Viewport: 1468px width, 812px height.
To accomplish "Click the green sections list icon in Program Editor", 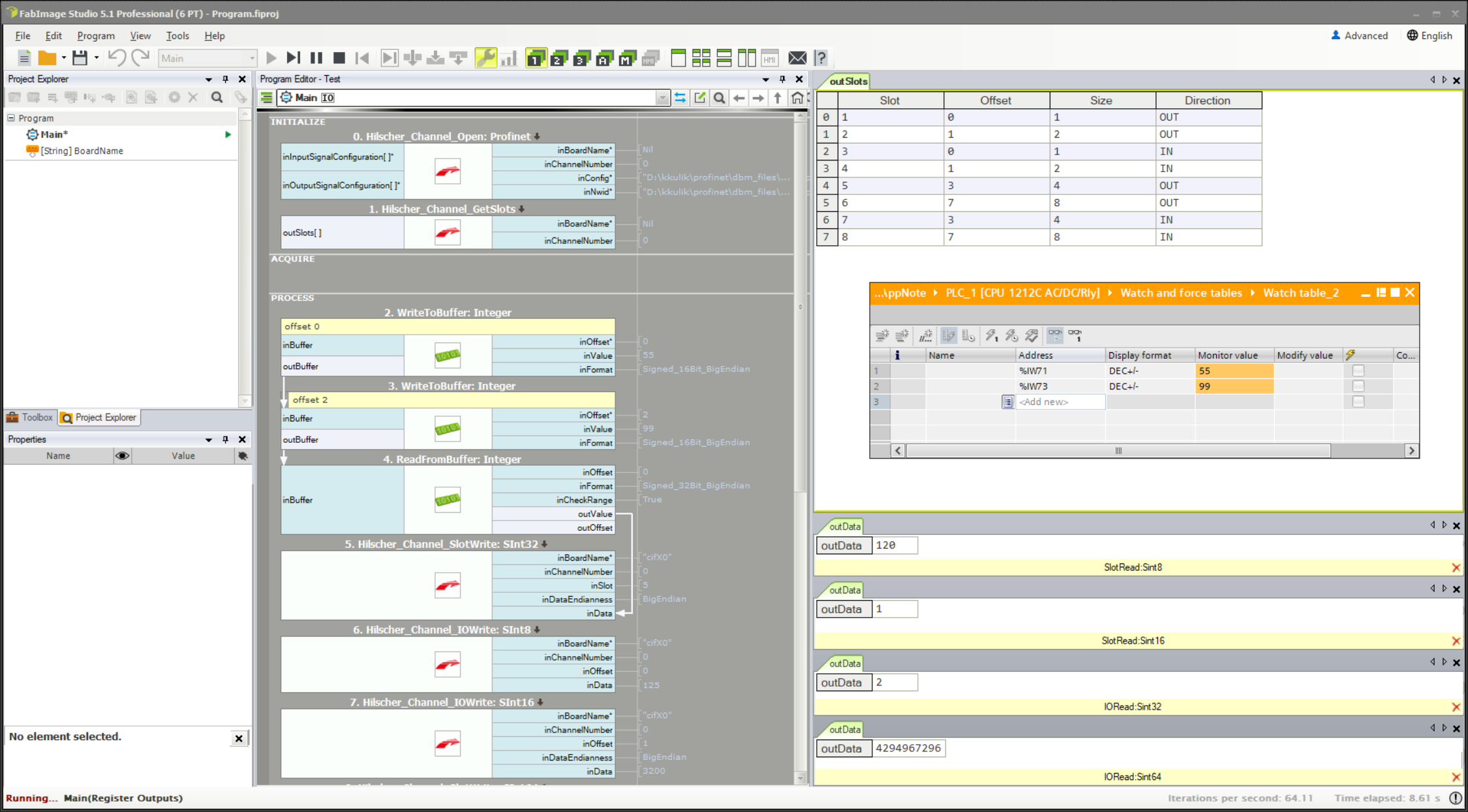I will click(x=267, y=98).
